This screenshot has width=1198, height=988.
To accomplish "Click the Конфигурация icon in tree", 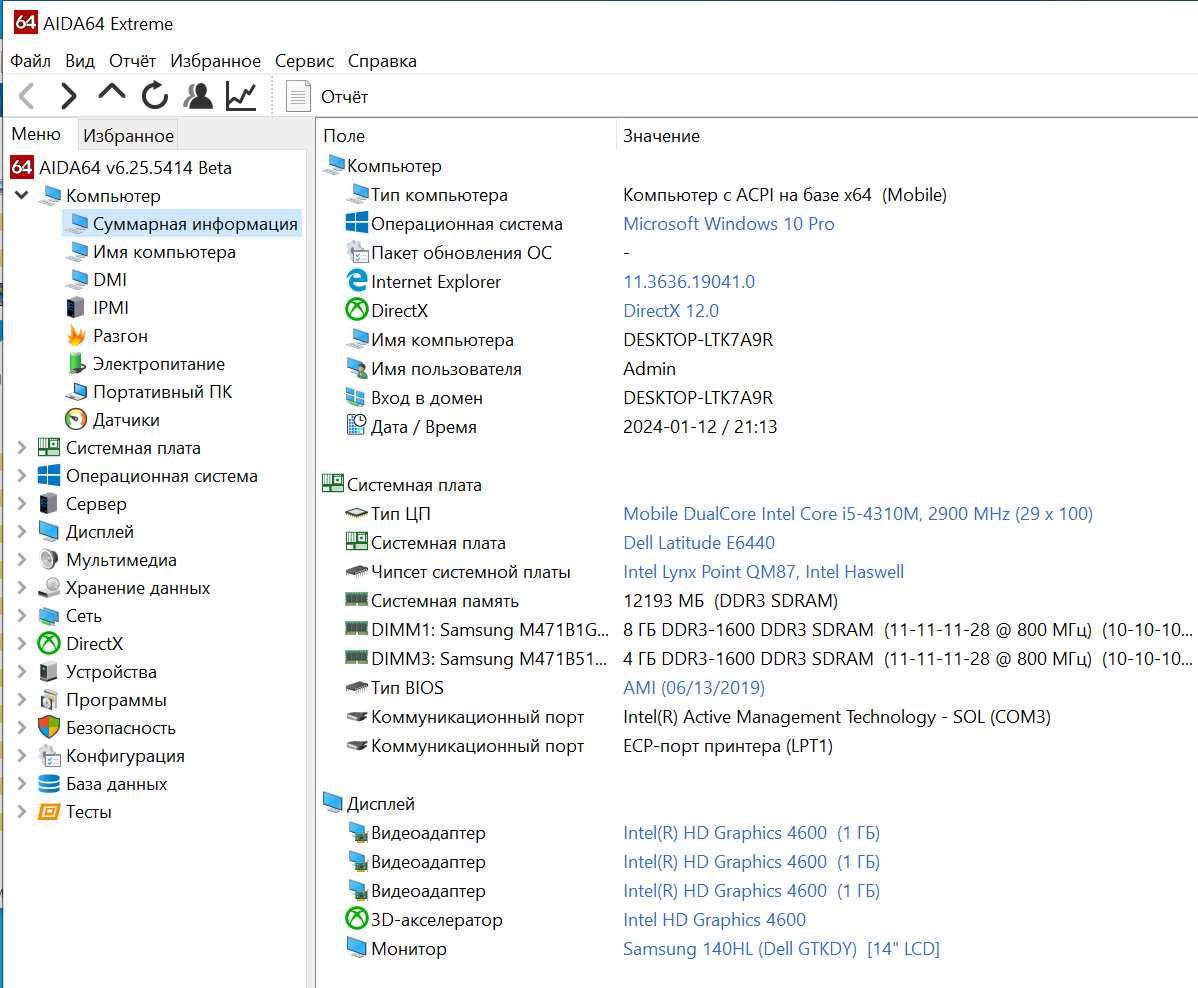I will click(49, 756).
